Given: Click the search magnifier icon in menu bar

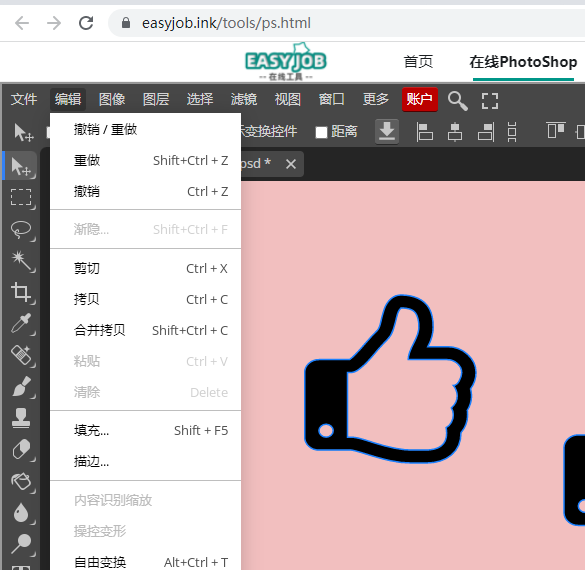Looking at the screenshot, I should coord(457,100).
